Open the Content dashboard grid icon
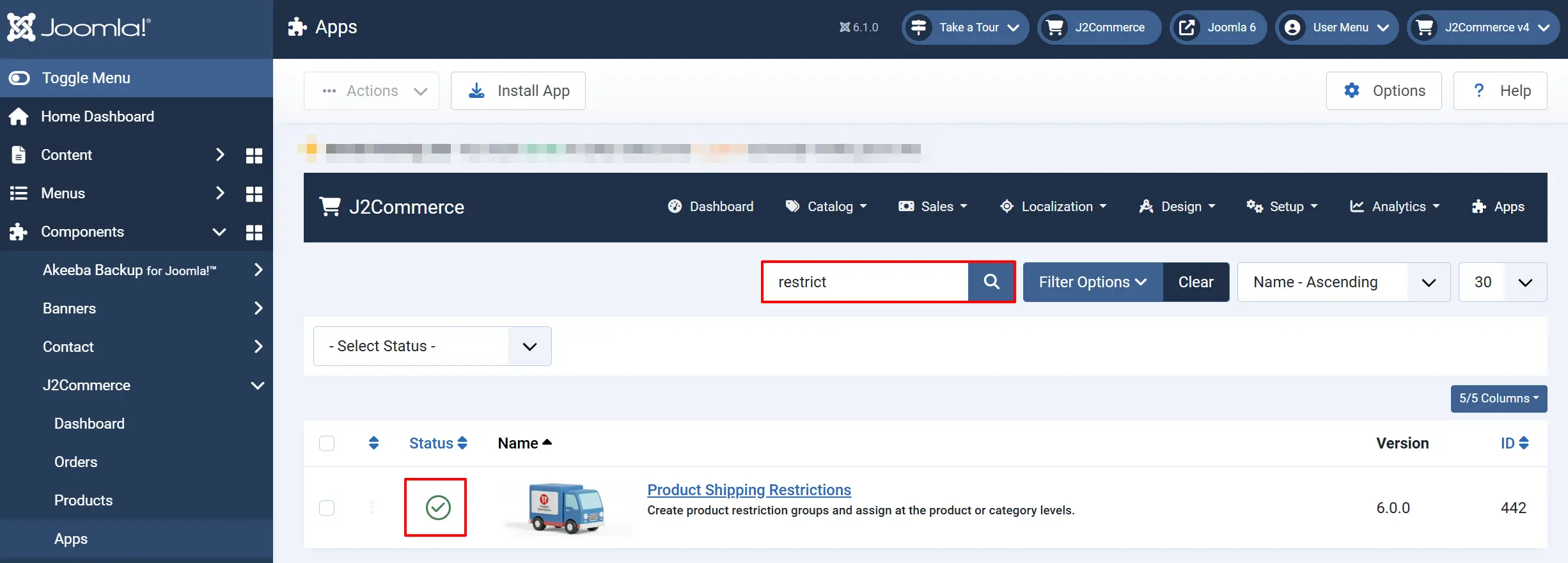1568x563 pixels. (x=255, y=155)
